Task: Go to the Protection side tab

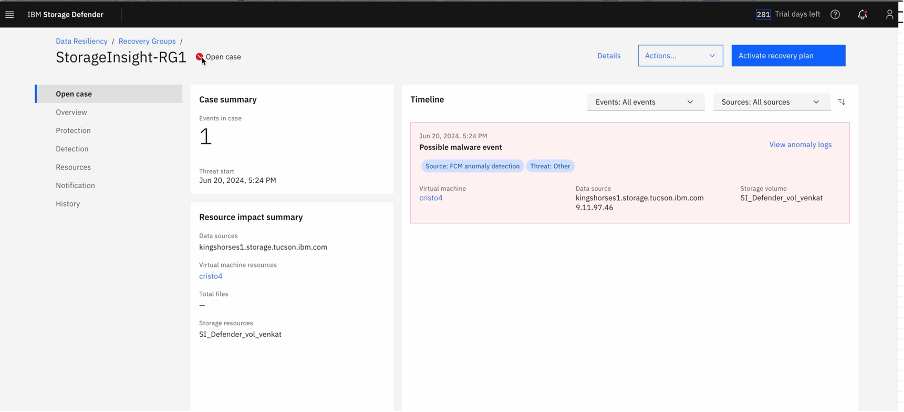Action: (73, 130)
